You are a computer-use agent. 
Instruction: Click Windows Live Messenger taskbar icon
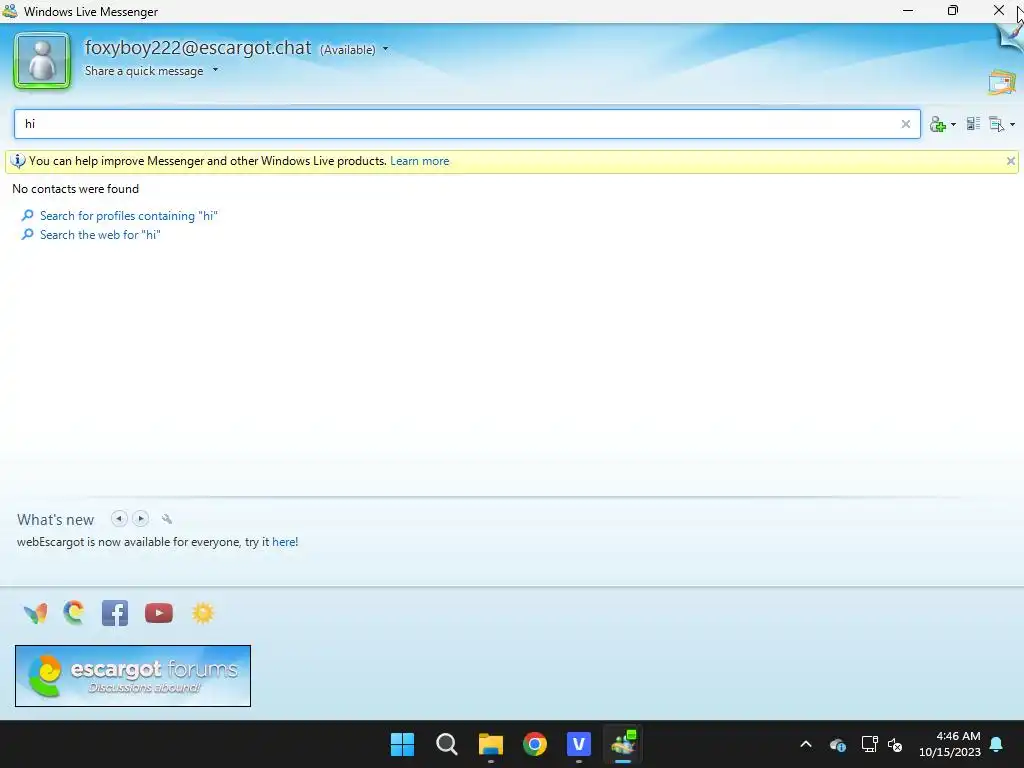tap(623, 744)
